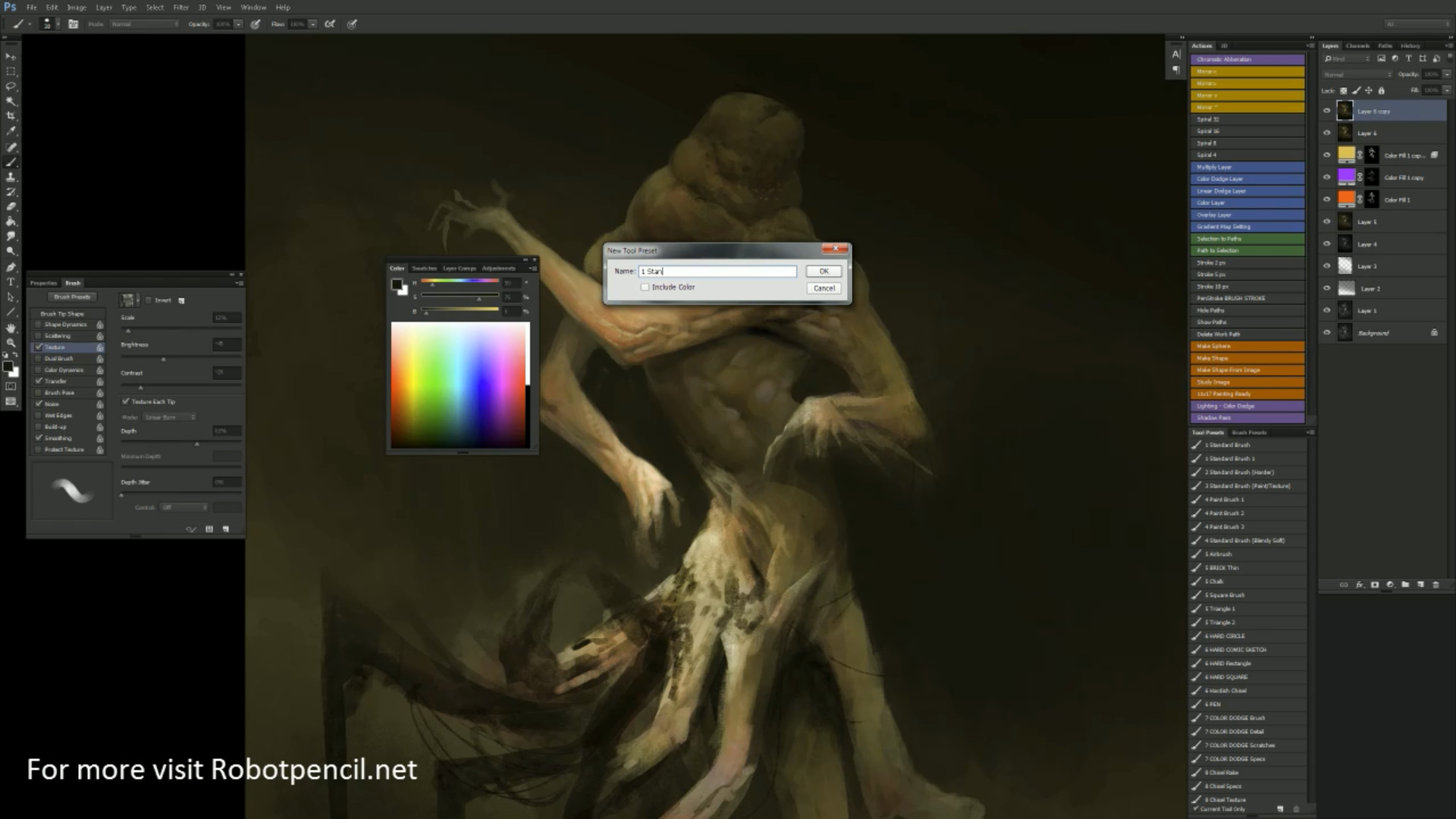
Task: Open the Window menu
Action: pos(253,8)
